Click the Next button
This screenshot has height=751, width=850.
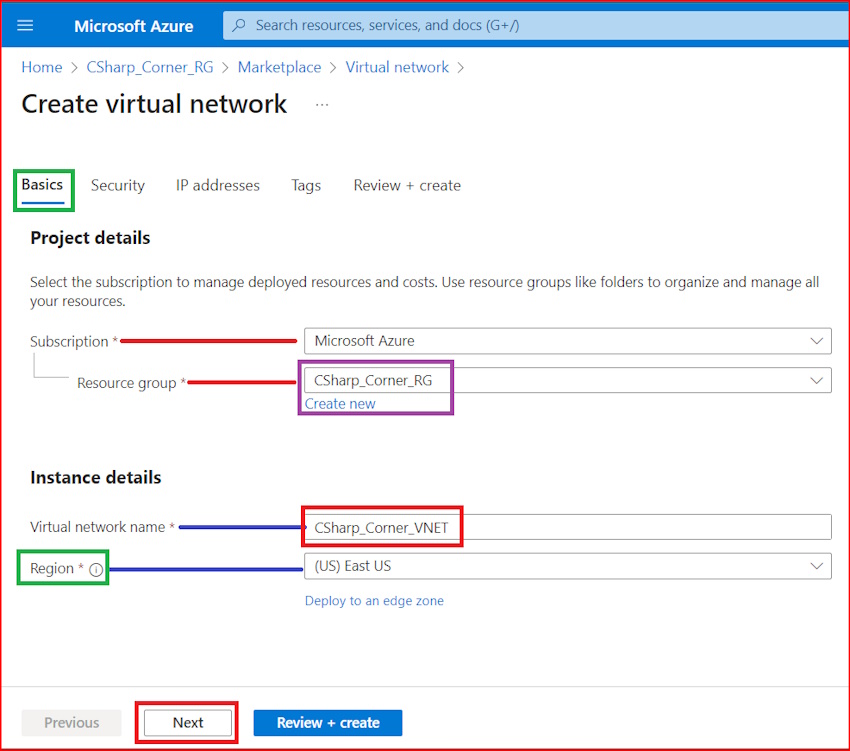186,722
